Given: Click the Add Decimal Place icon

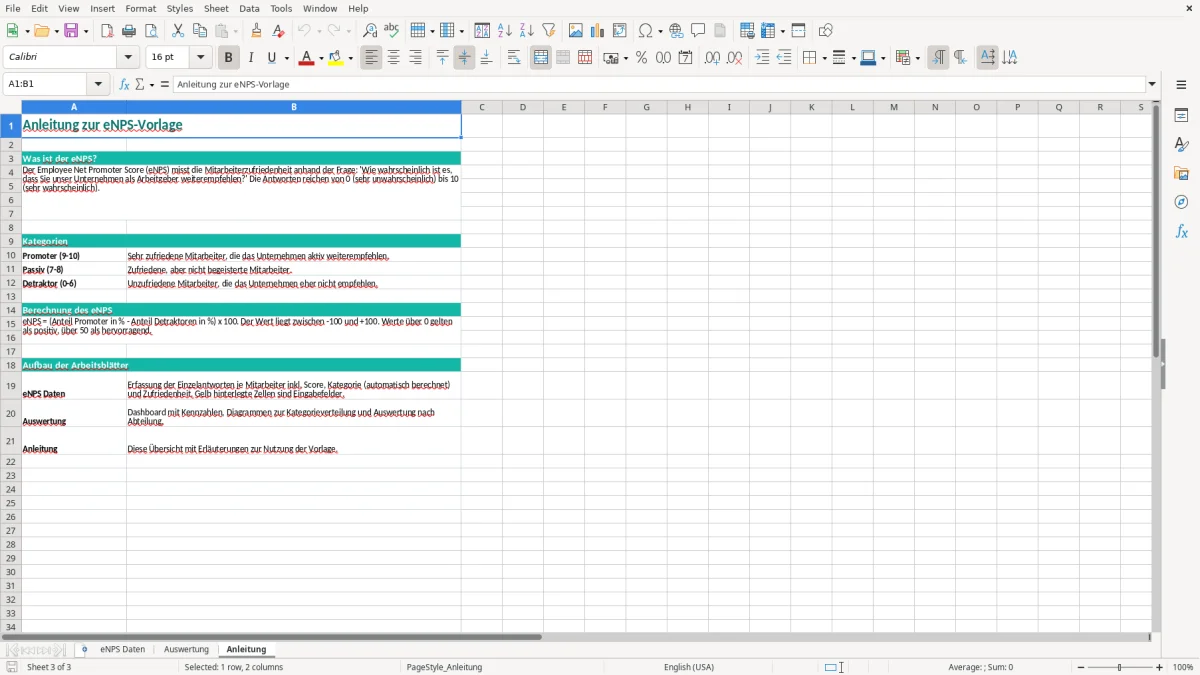Looking at the screenshot, I should tap(712, 58).
